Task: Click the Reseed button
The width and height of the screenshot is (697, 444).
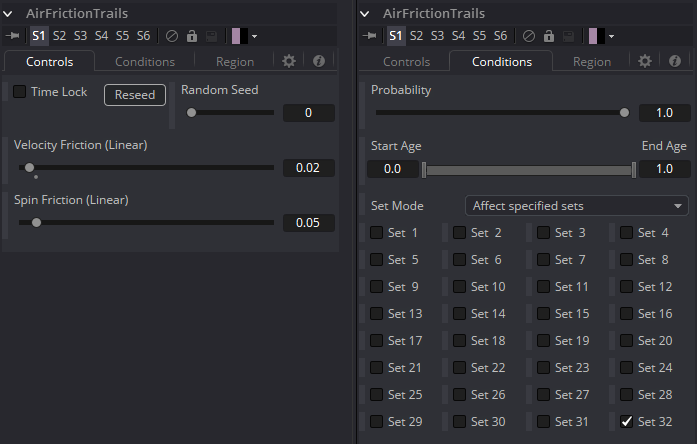Action: [135, 95]
